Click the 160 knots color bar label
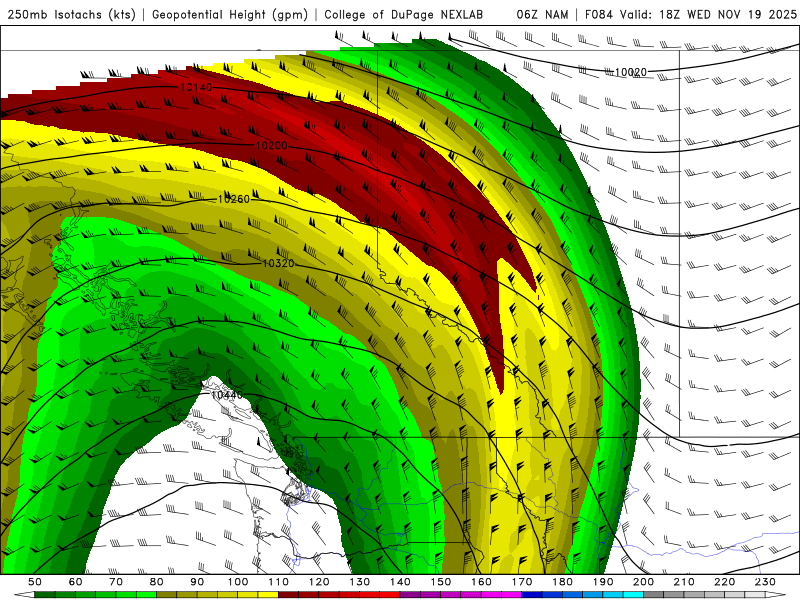Screen dimensions: 800x600 click(x=481, y=582)
